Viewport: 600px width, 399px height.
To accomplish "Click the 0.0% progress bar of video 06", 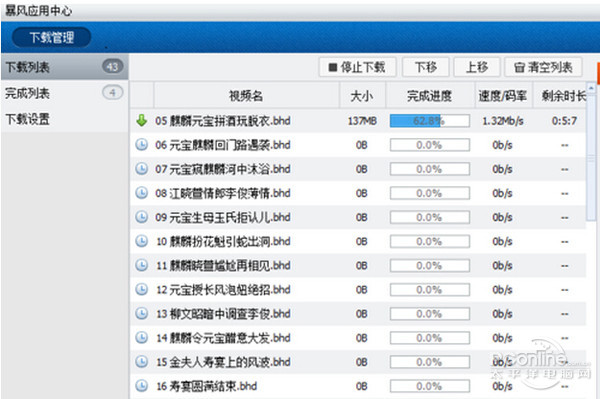I will point(430,145).
